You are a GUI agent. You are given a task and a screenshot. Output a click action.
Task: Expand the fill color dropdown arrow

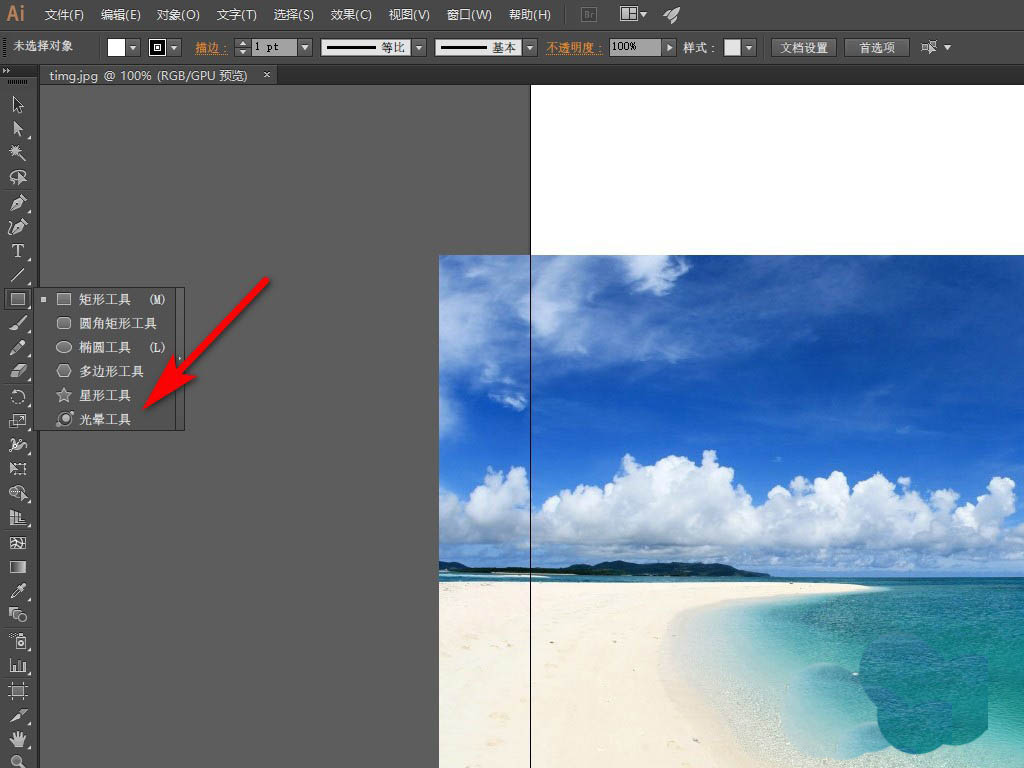[133, 47]
